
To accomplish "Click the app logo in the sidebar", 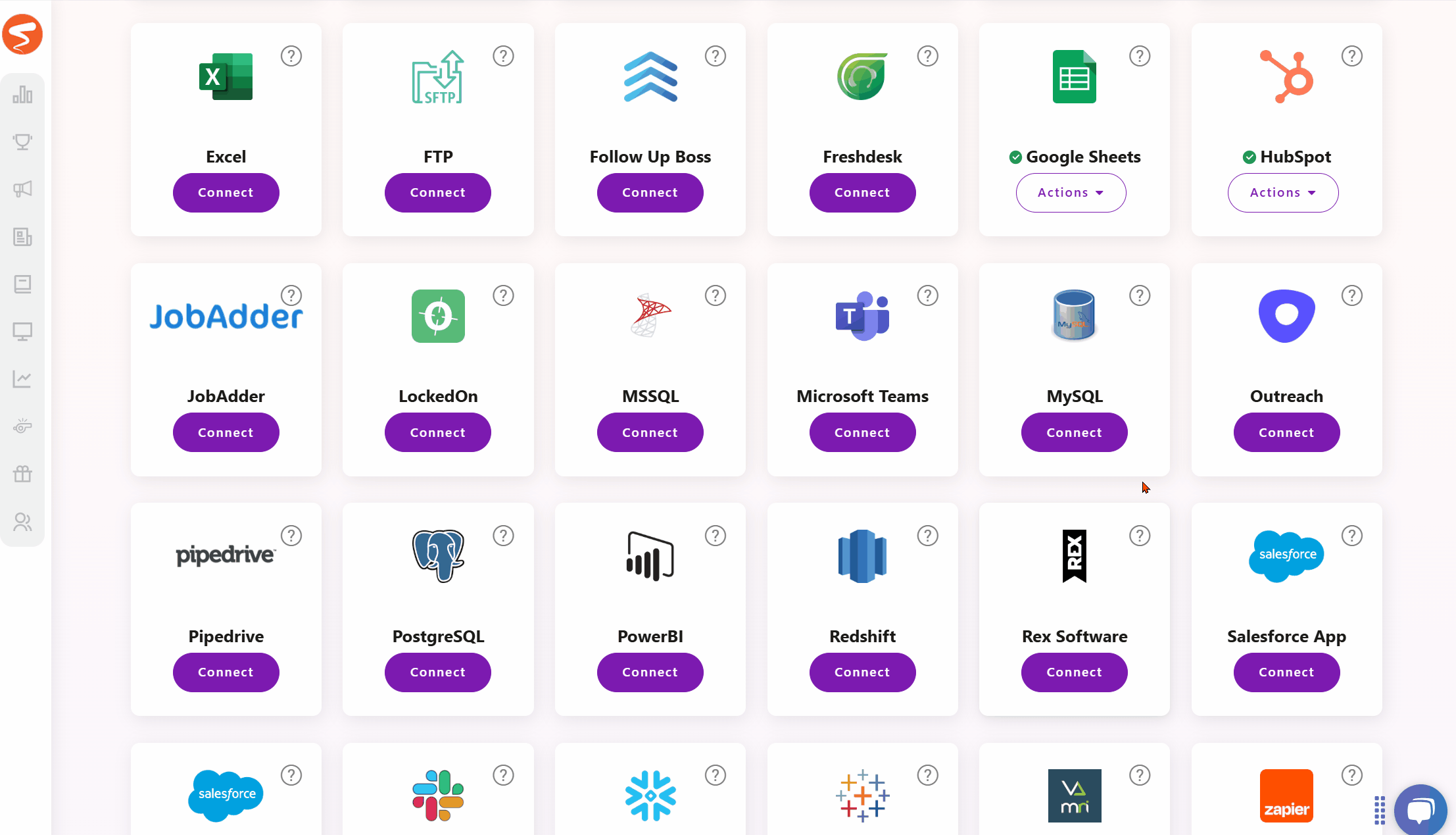I will [x=22, y=34].
